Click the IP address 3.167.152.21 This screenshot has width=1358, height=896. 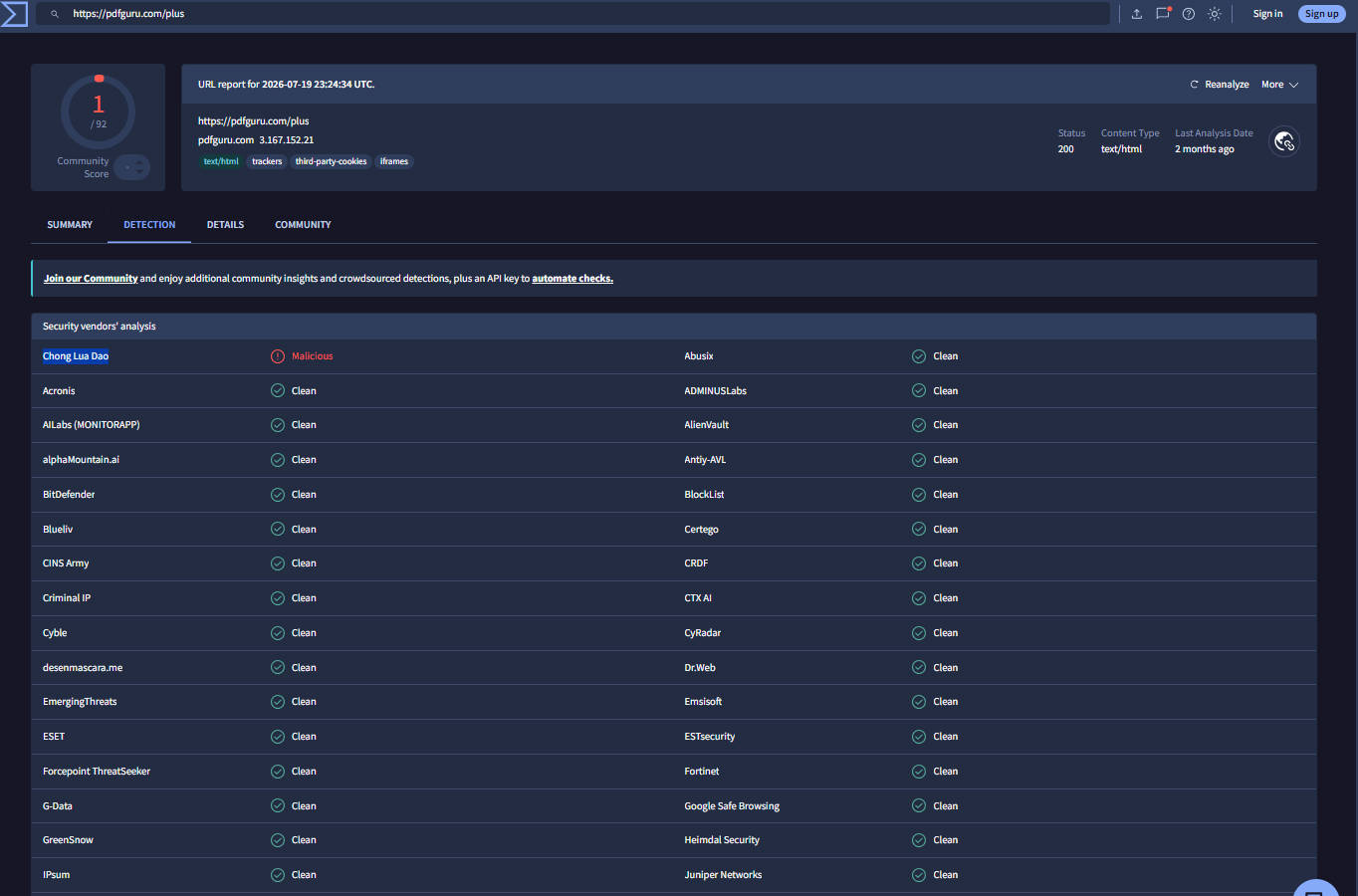click(x=287, y=140)
